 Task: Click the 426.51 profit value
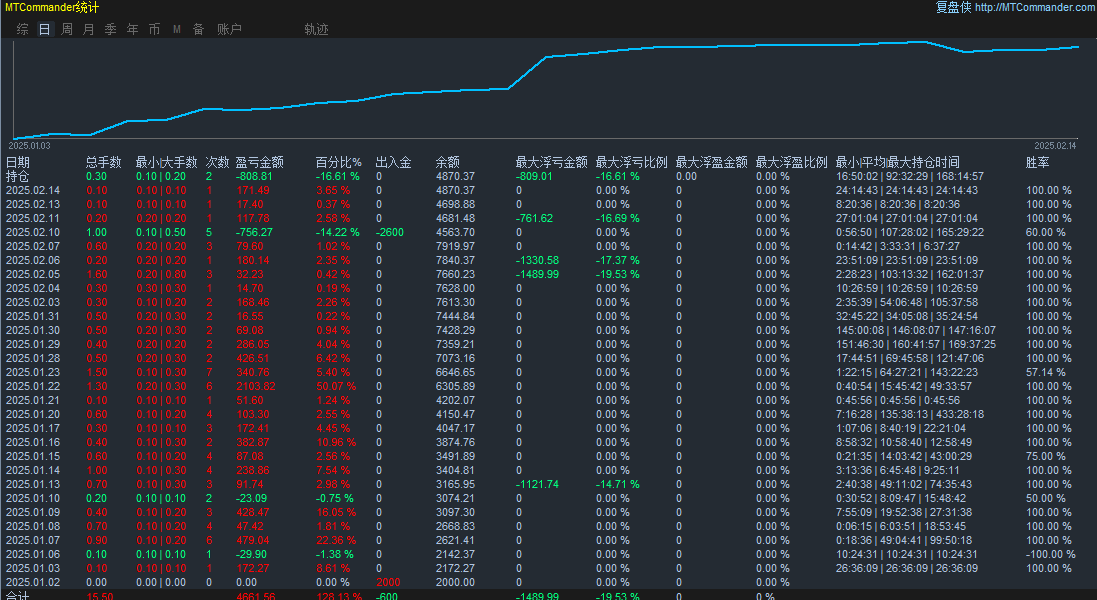pos(253,358)
